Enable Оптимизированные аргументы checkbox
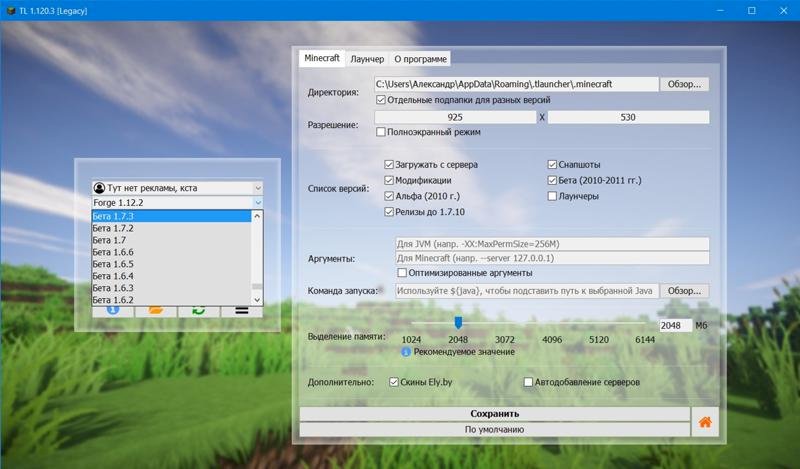 [x=402, y=273]
